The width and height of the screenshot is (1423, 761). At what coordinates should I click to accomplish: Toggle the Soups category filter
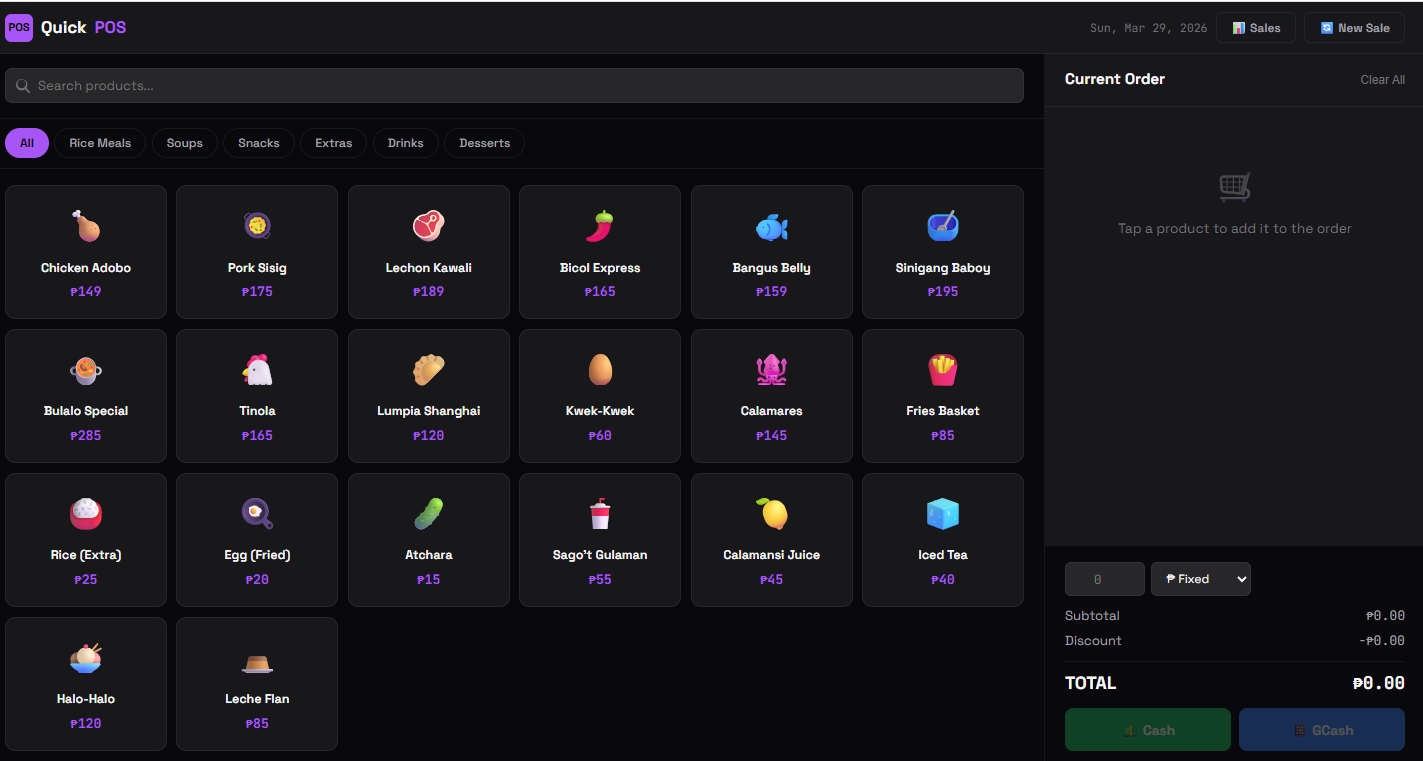pos(184,143)
